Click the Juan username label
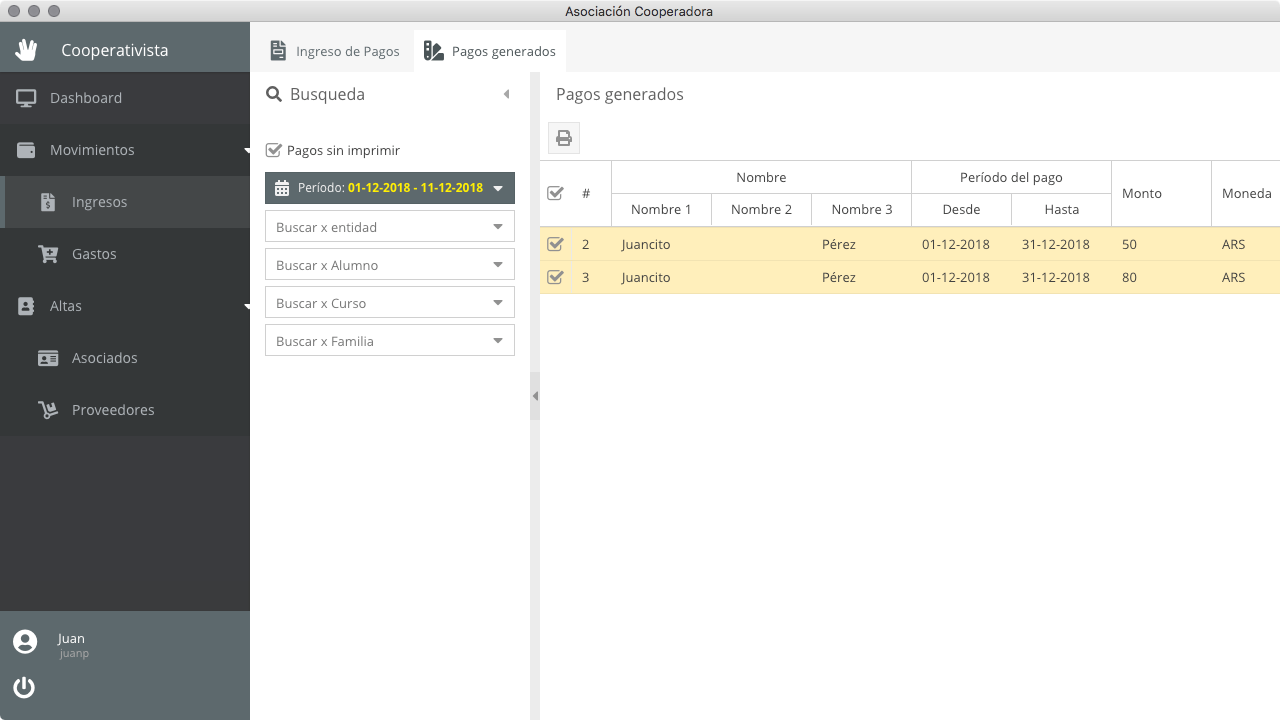Screen dimensions: 1280x720 pos(71,638)
